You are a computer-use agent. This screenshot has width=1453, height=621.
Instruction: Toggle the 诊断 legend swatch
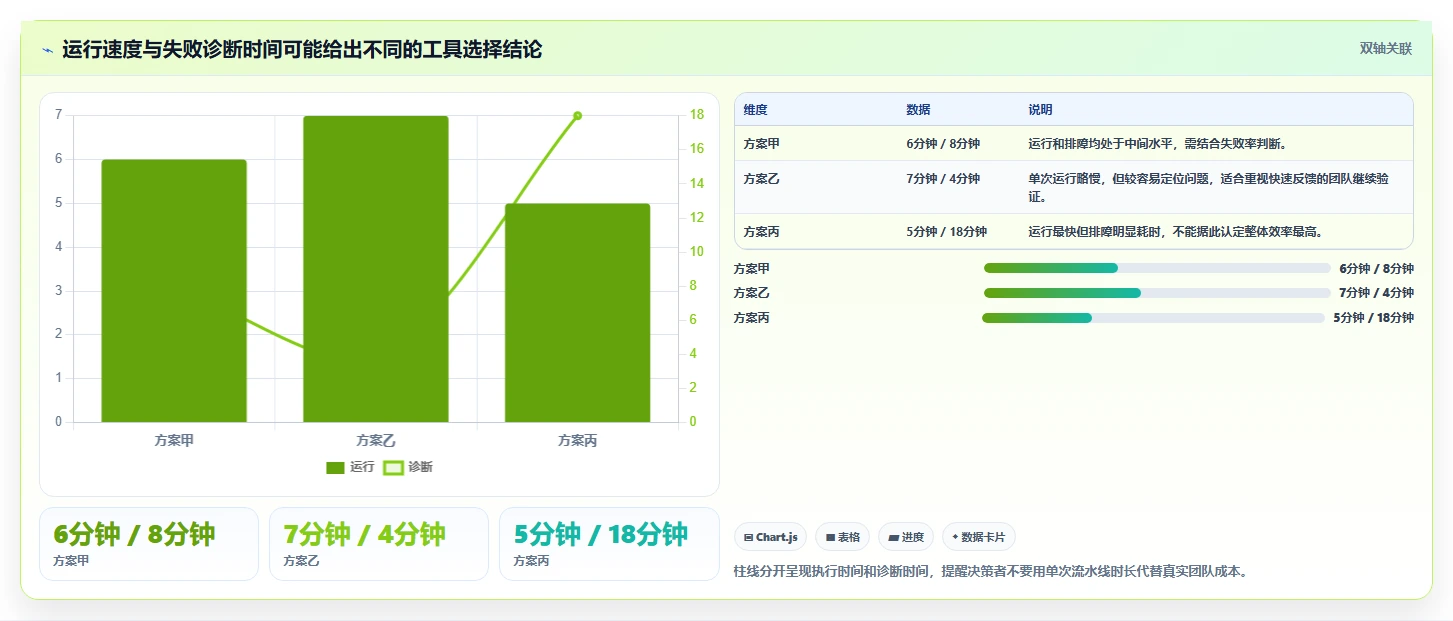394,468
